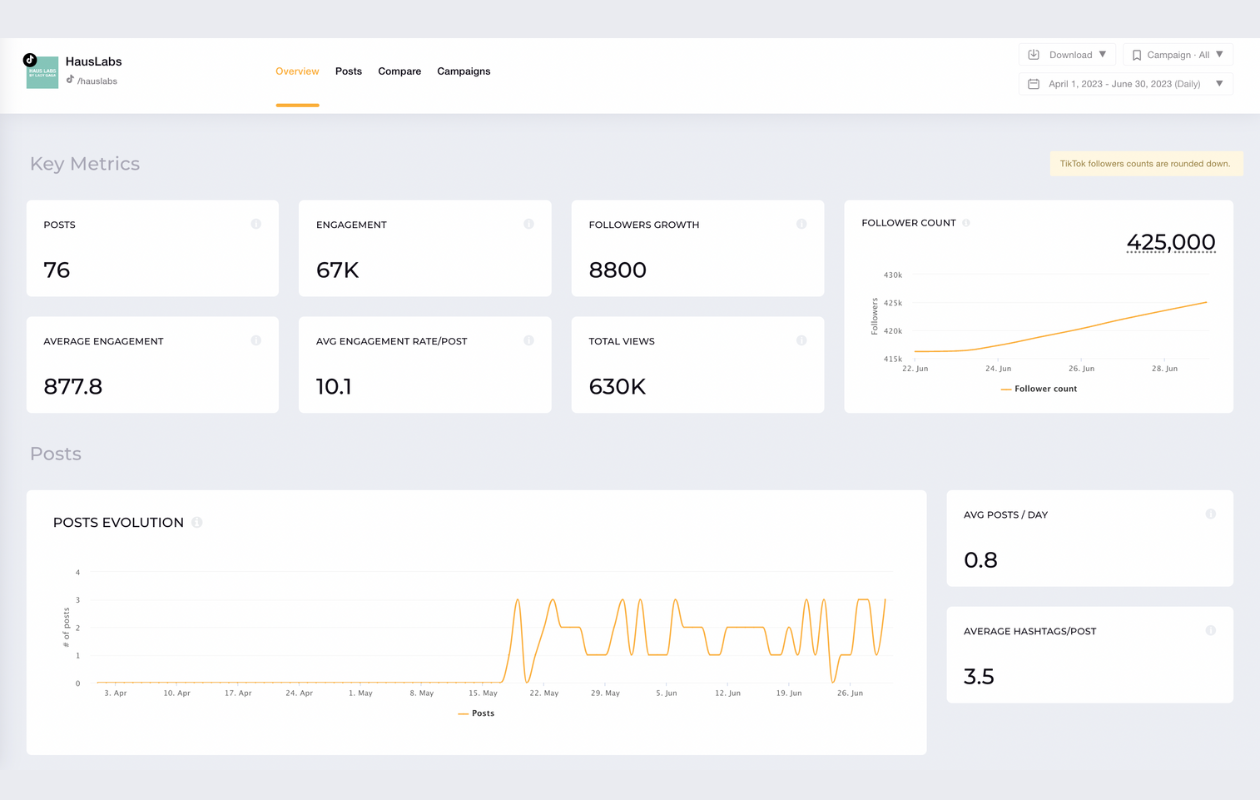Open the date range April 1 - June 30 picker
The width and height of the screenshot is (1260, 800).
[x=1126, y=84]
